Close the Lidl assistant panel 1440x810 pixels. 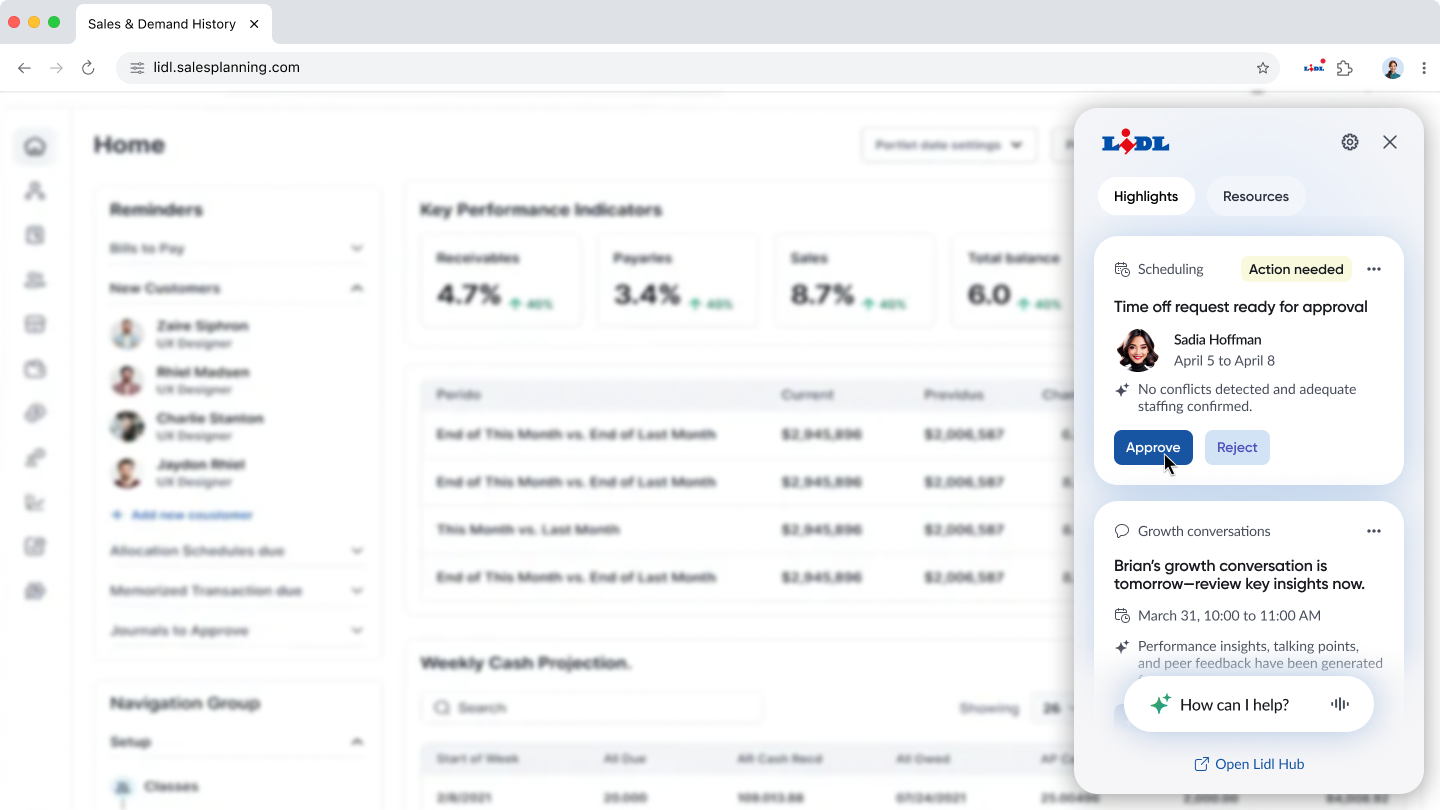(1390, 142)
